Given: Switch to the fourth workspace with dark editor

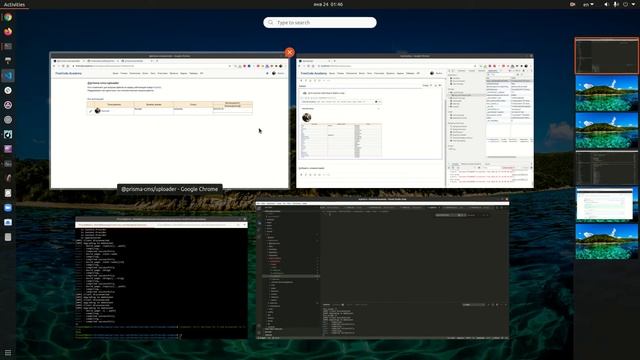Looking at the screenshot, I should pyautogui.click(x=607, y=167).
